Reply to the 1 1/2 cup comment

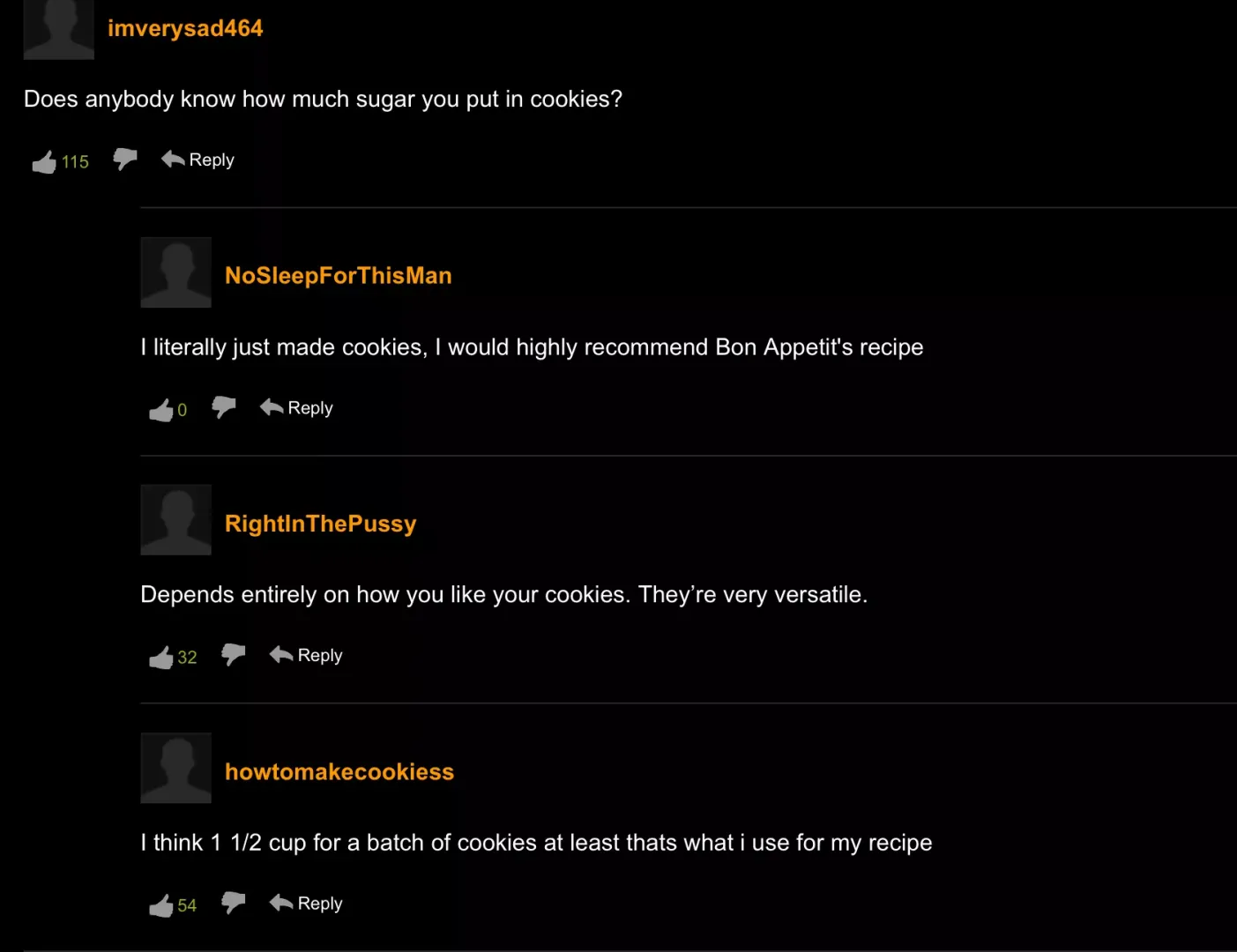tap(306, 903)
